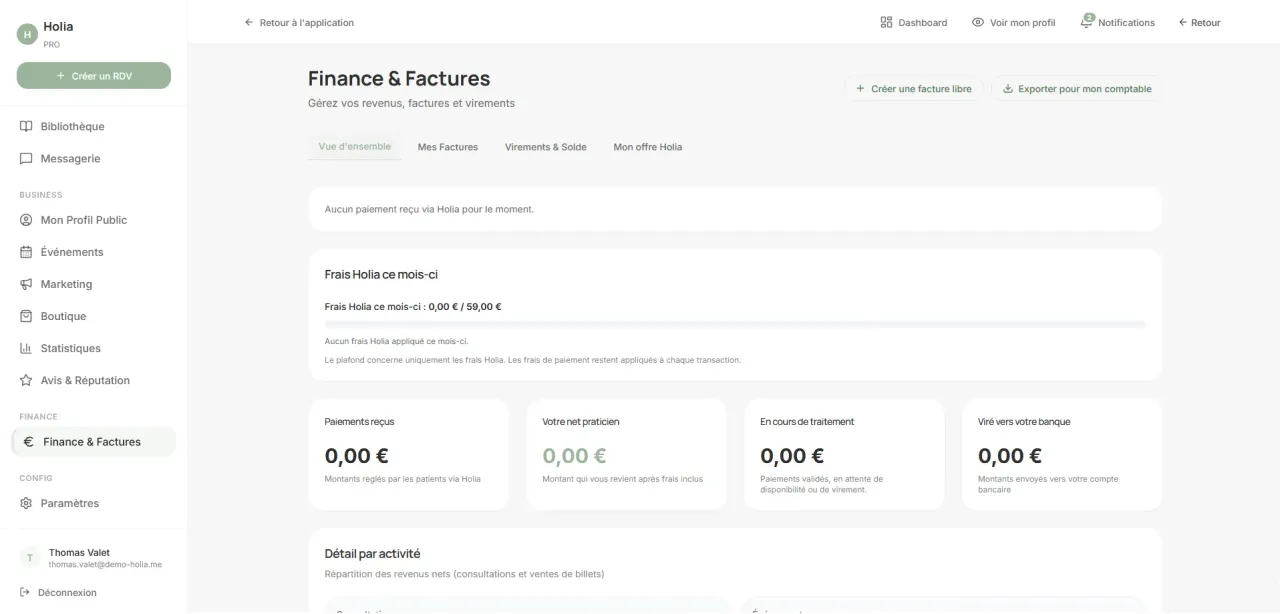Click Déconnexion to log out
Image resolution: width=1280 pixels, height=614 pixels.
pos(58,592)
